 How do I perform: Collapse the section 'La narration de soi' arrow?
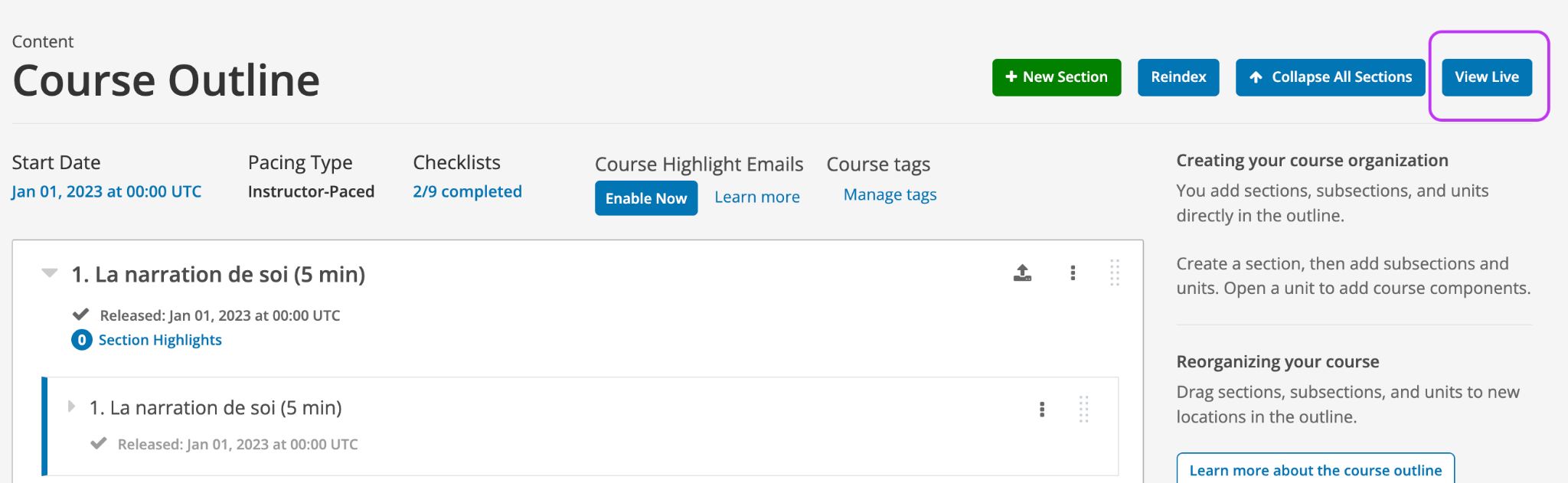coord(50,273)
